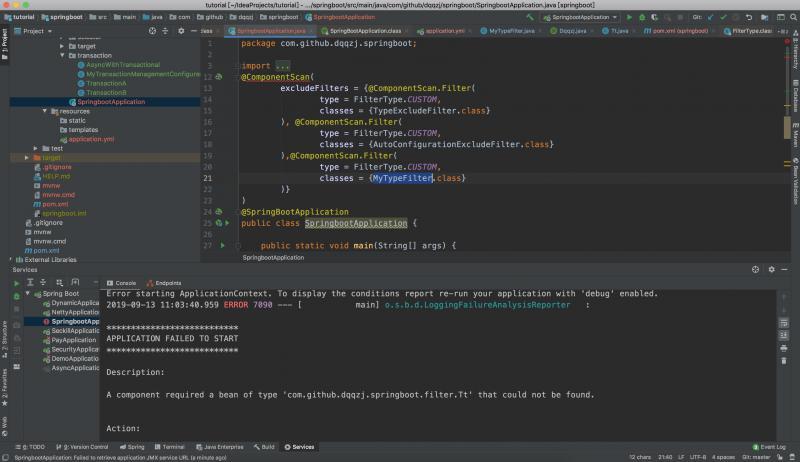The image size is (800, 462).
Task: Collapse the Spring Boot services node
Action: pos(28,293)
